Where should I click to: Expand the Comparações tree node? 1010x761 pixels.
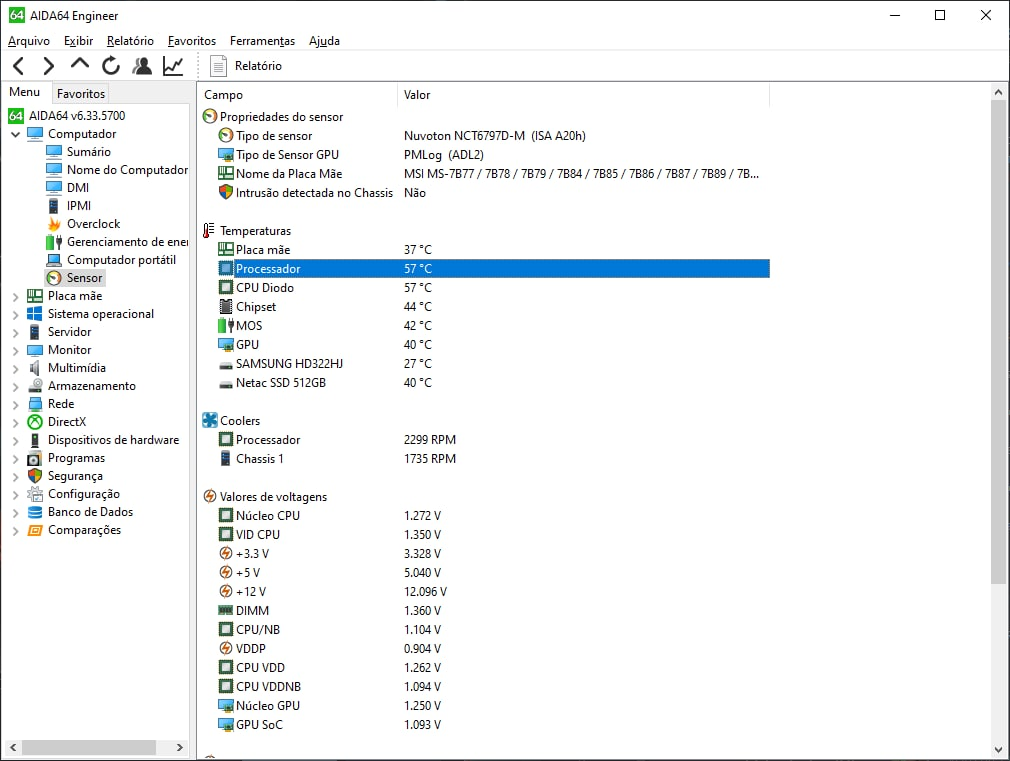point(15,531)
